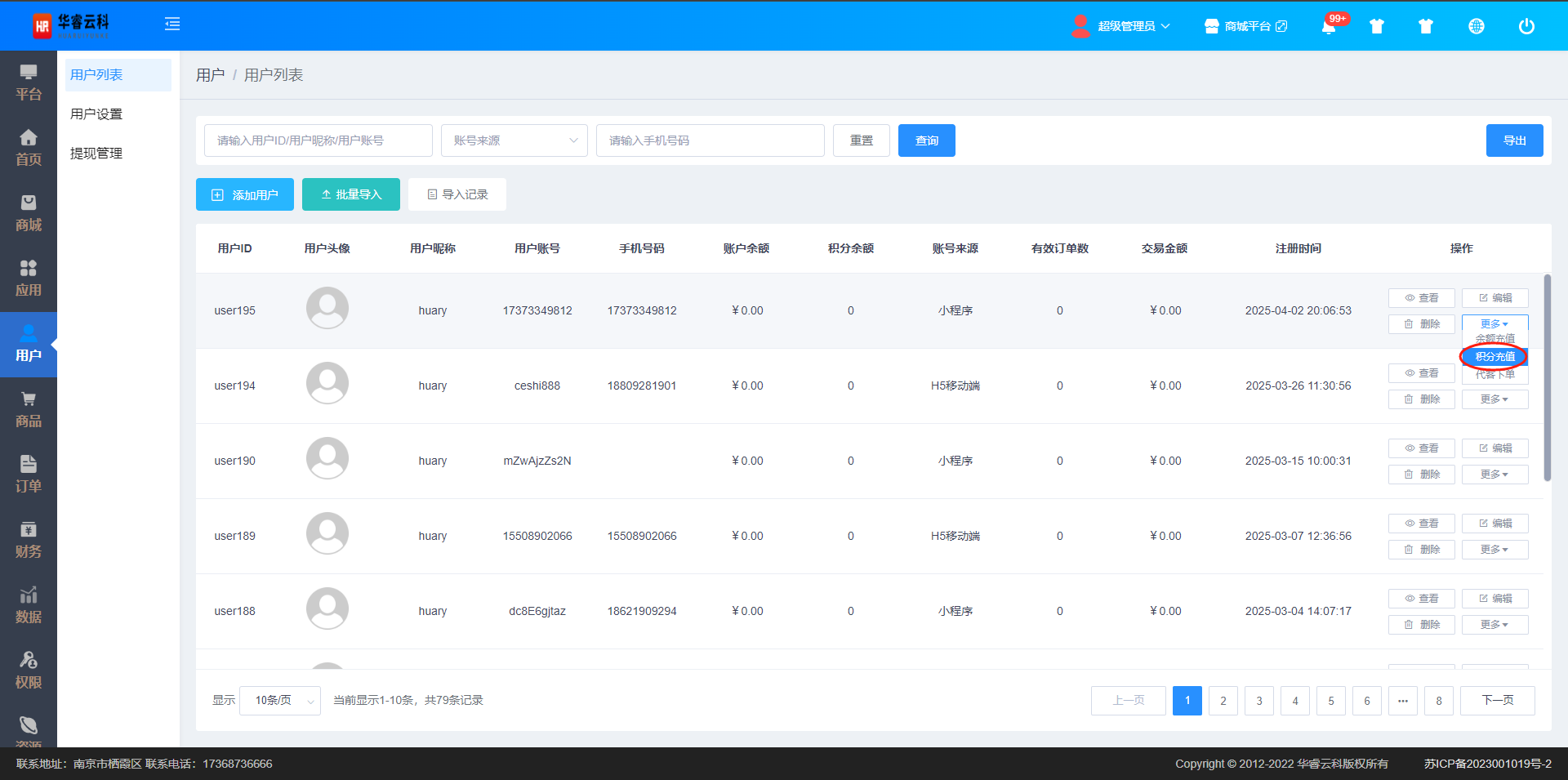This screenshot has width=1568, height=780.
Task: Select 积分充值 from the open menu
Action: 1494,357
